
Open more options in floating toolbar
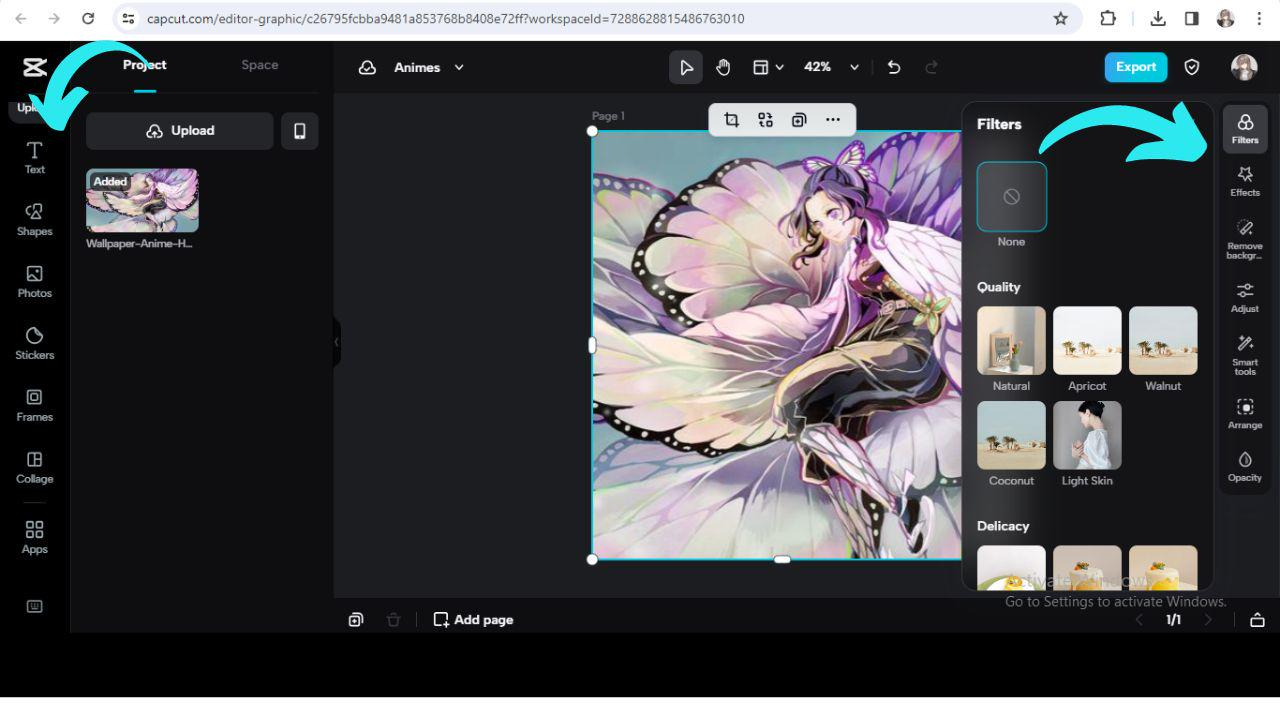click(x=833, y=120)
